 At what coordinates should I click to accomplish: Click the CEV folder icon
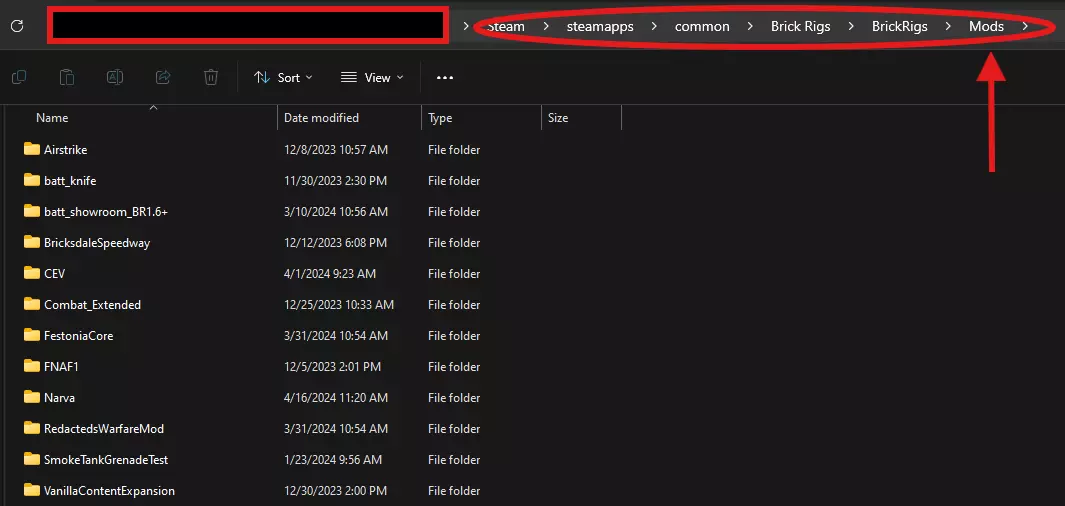pyautogui.click(x=31, y=273)
